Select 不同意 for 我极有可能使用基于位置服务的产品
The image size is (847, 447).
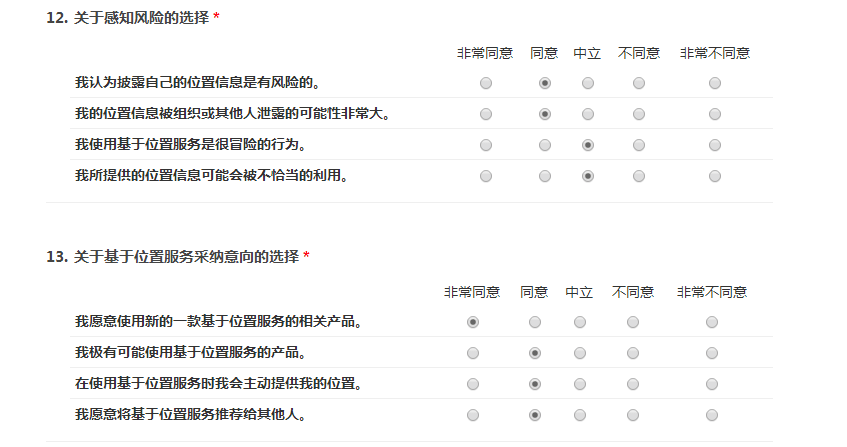(x=633, y=353)
